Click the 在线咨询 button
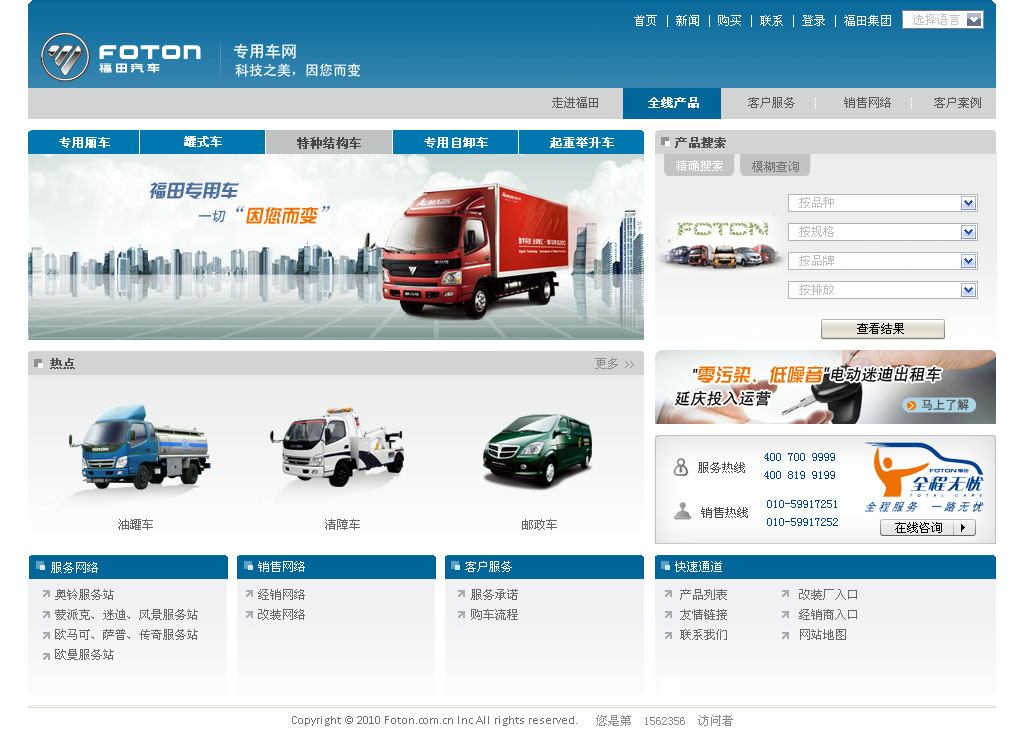 click(x=927, y=528)
